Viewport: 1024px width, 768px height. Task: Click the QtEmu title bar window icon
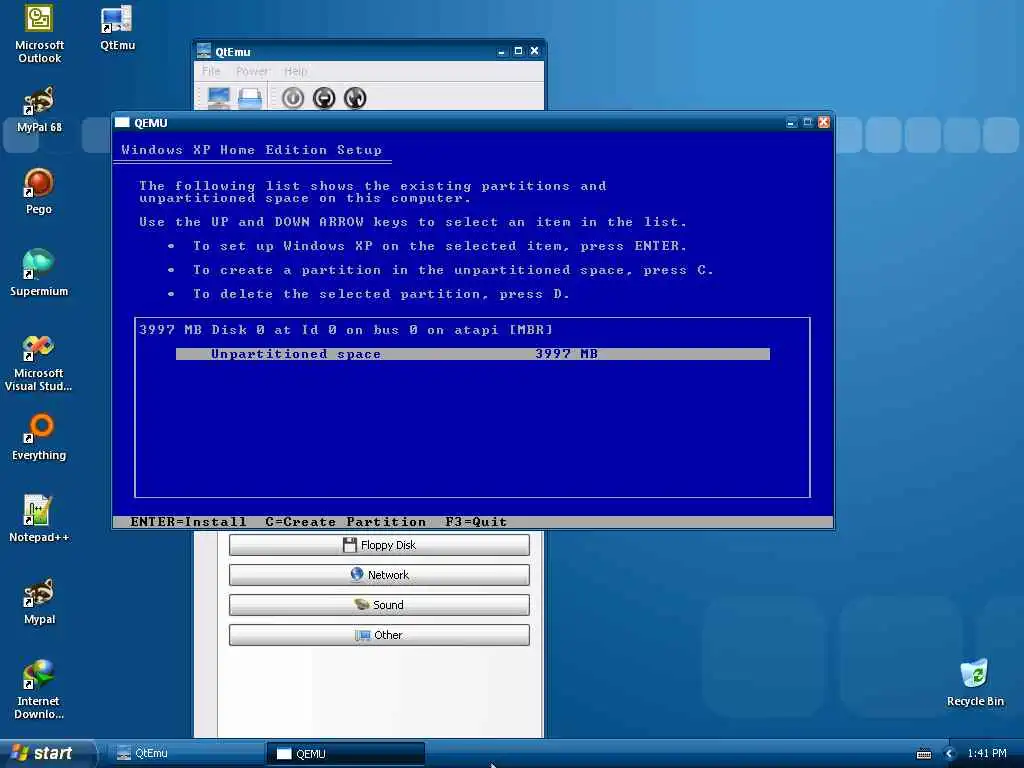coord(204,51)
